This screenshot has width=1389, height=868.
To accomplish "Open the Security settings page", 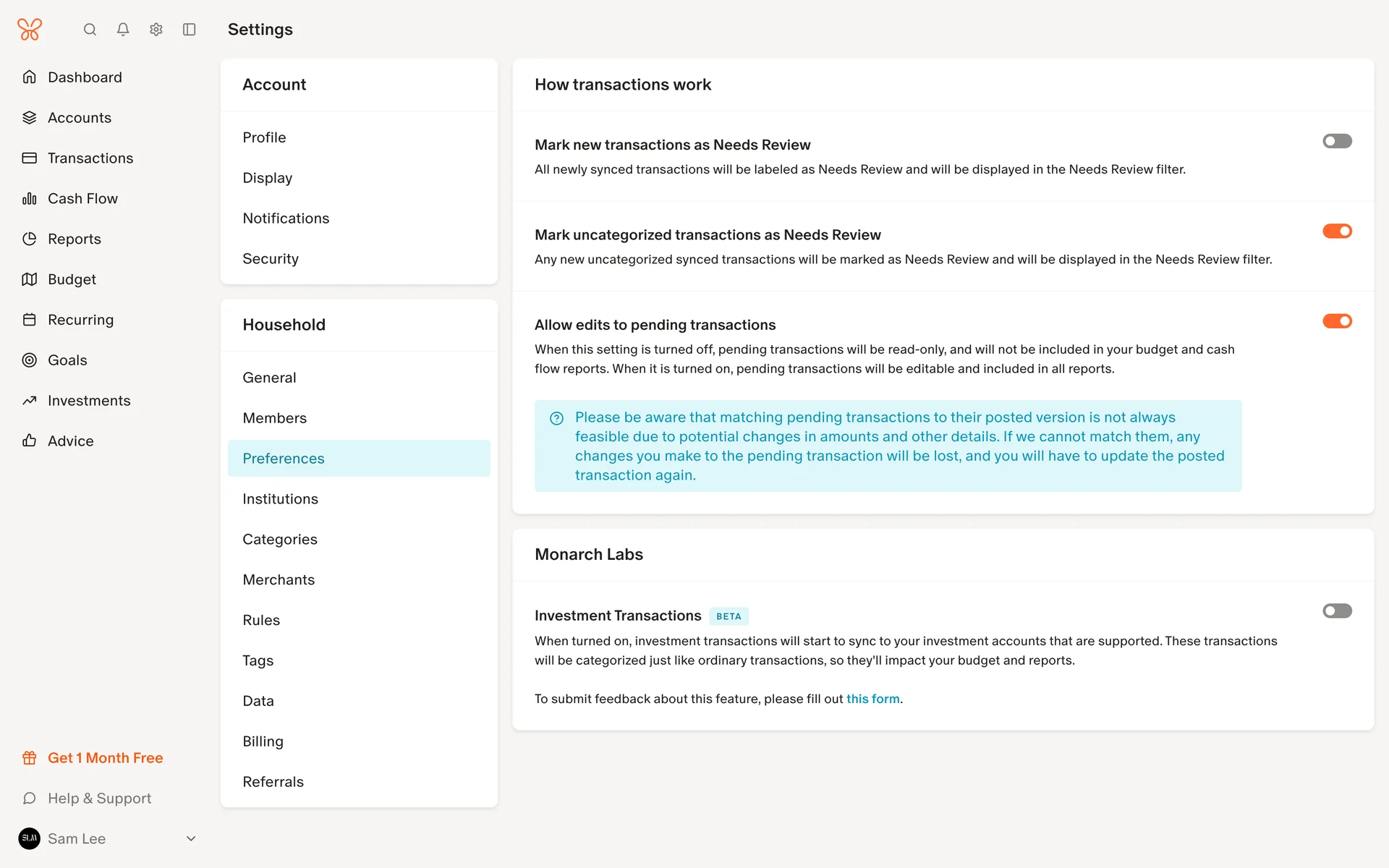I will [271, 259].
